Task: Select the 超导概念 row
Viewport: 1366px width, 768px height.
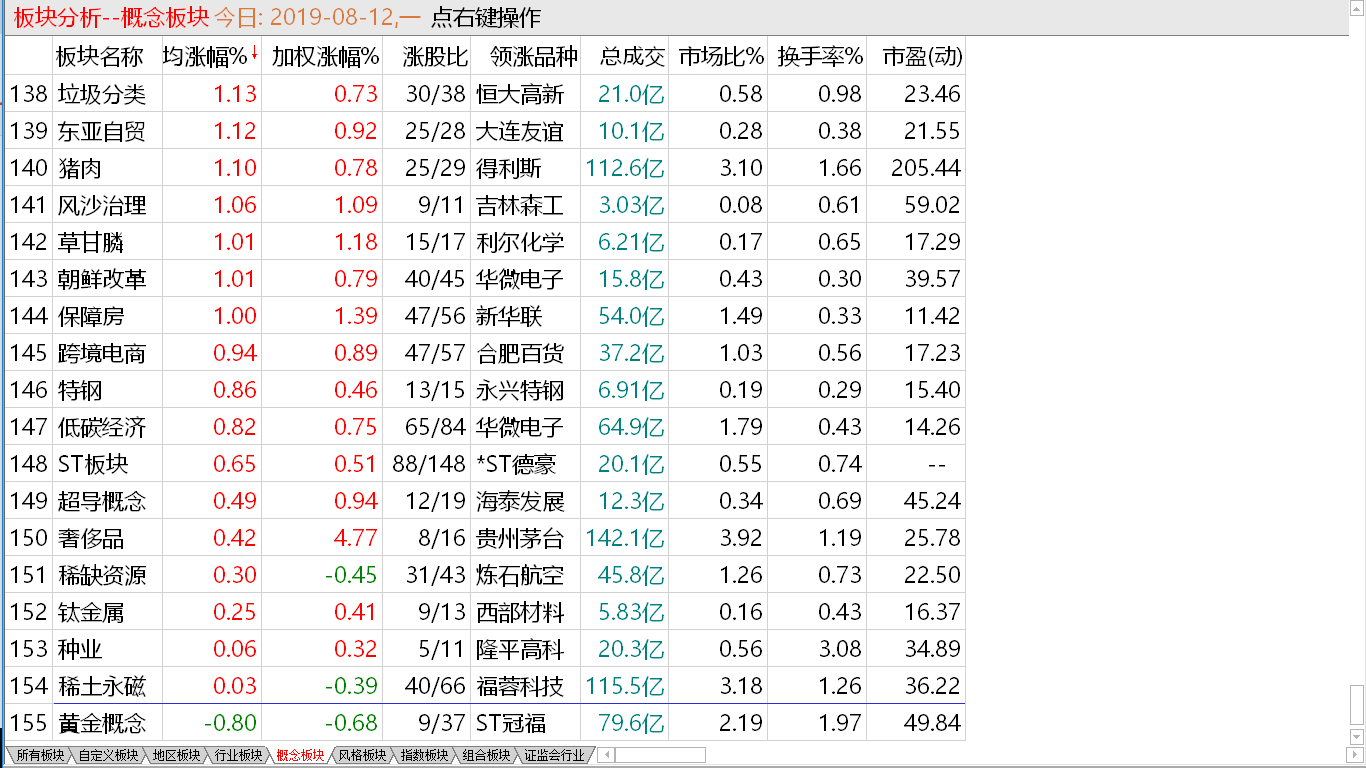Action: point(485,501)
